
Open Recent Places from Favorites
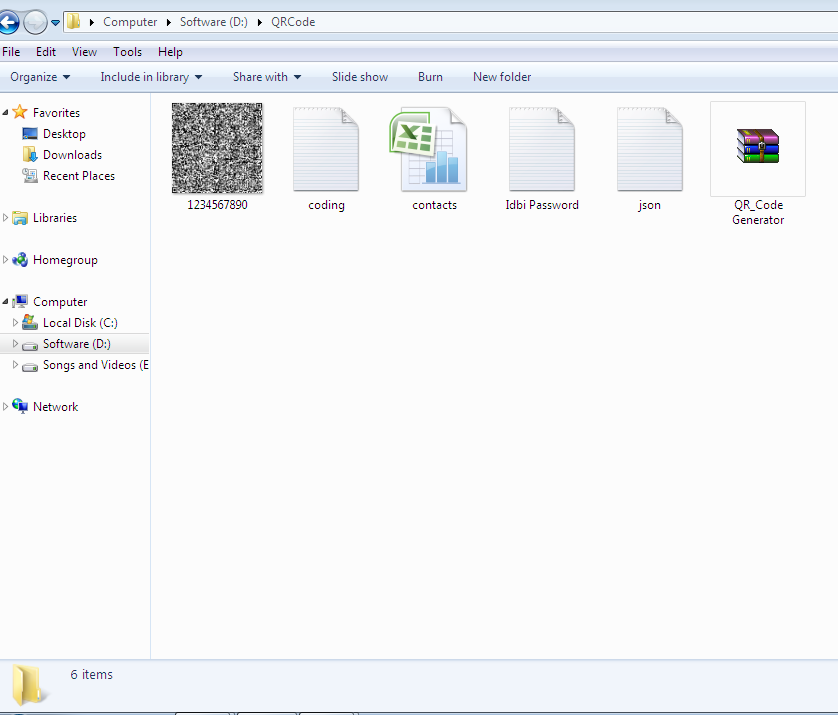tap(79, 176)
